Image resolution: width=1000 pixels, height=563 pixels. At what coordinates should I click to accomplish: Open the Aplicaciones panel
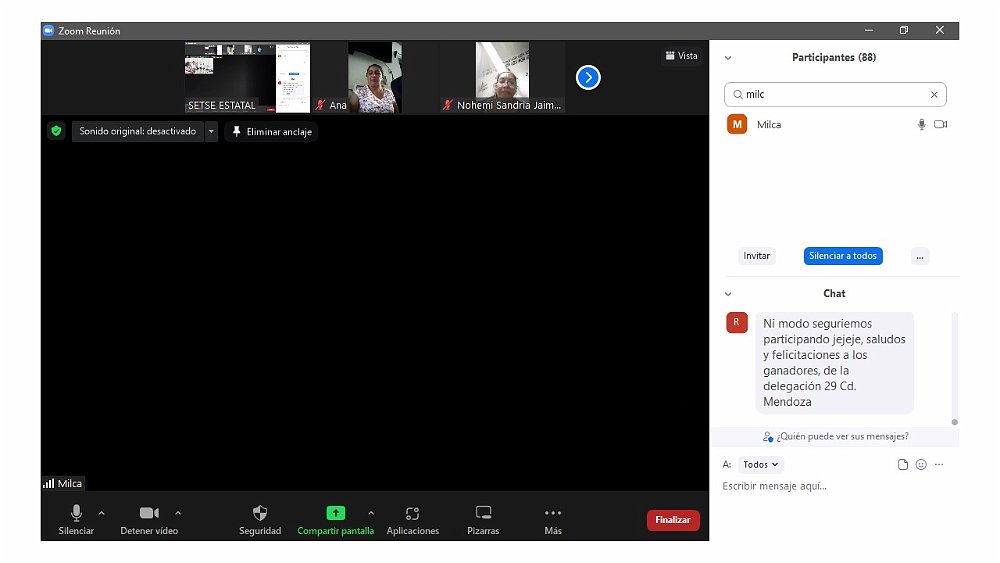pyautogui.click(x=412, y=513)
